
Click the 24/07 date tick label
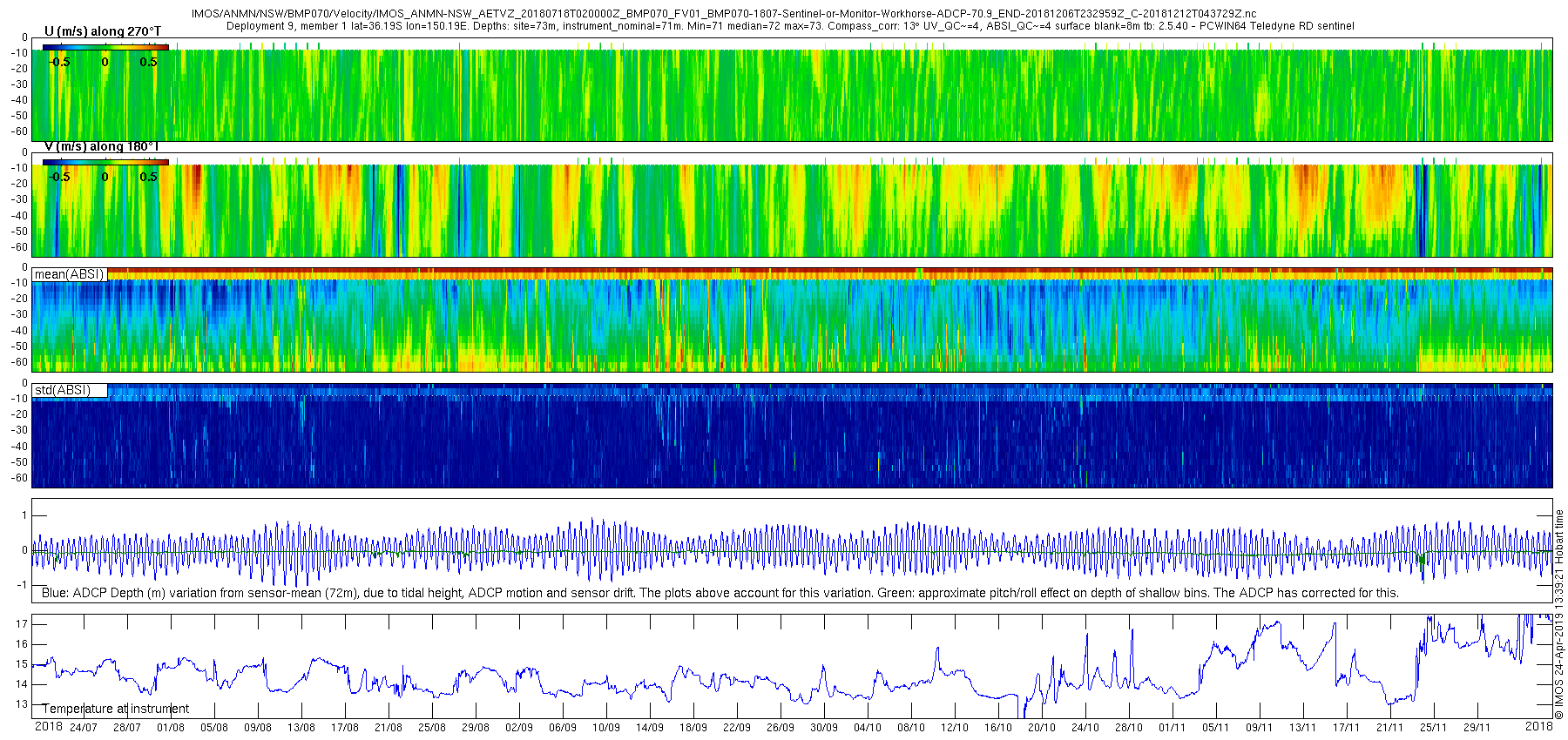point(84,727)
